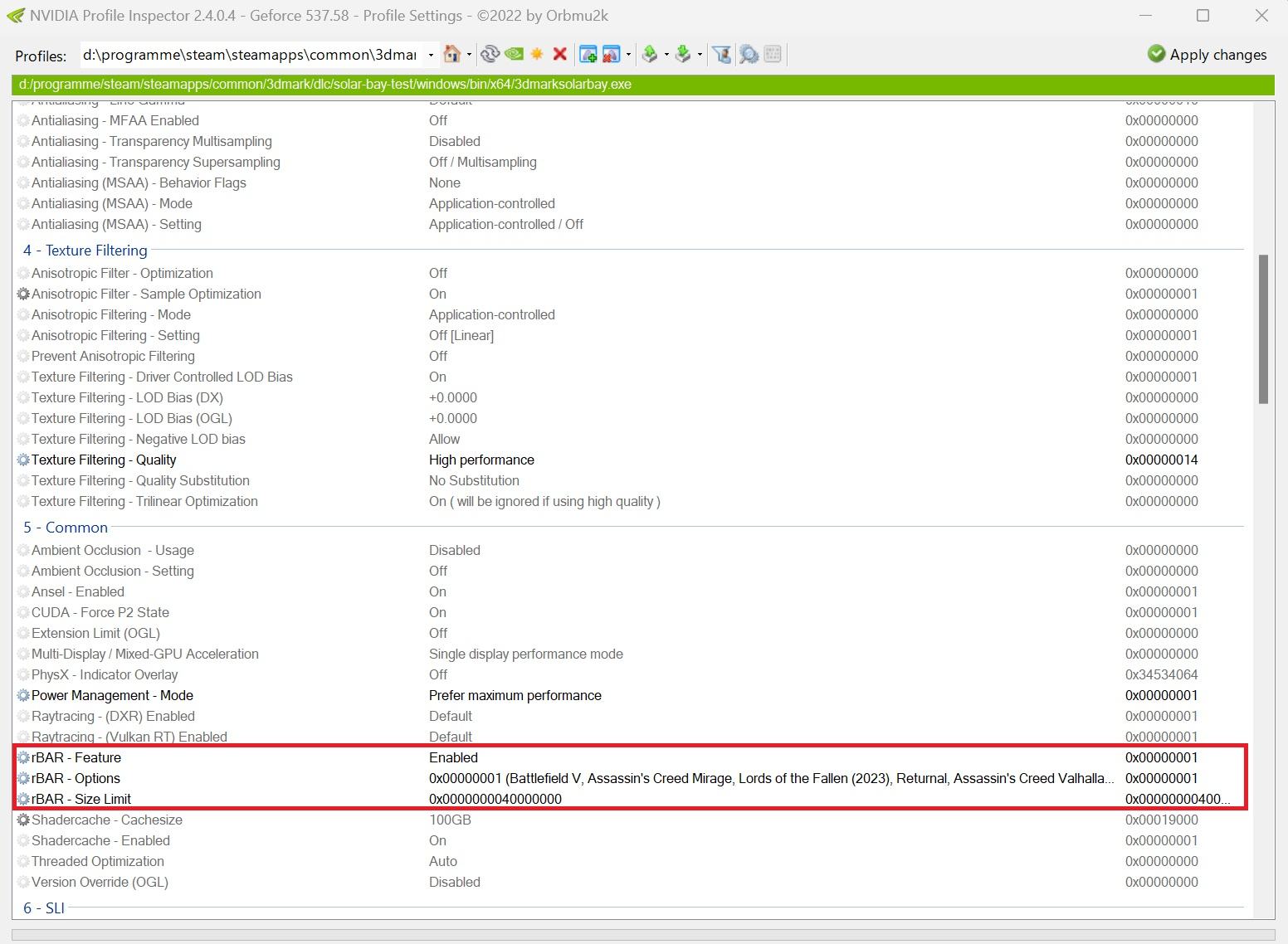
Task: Remove application from profile icon
Action: click(612, 54)
